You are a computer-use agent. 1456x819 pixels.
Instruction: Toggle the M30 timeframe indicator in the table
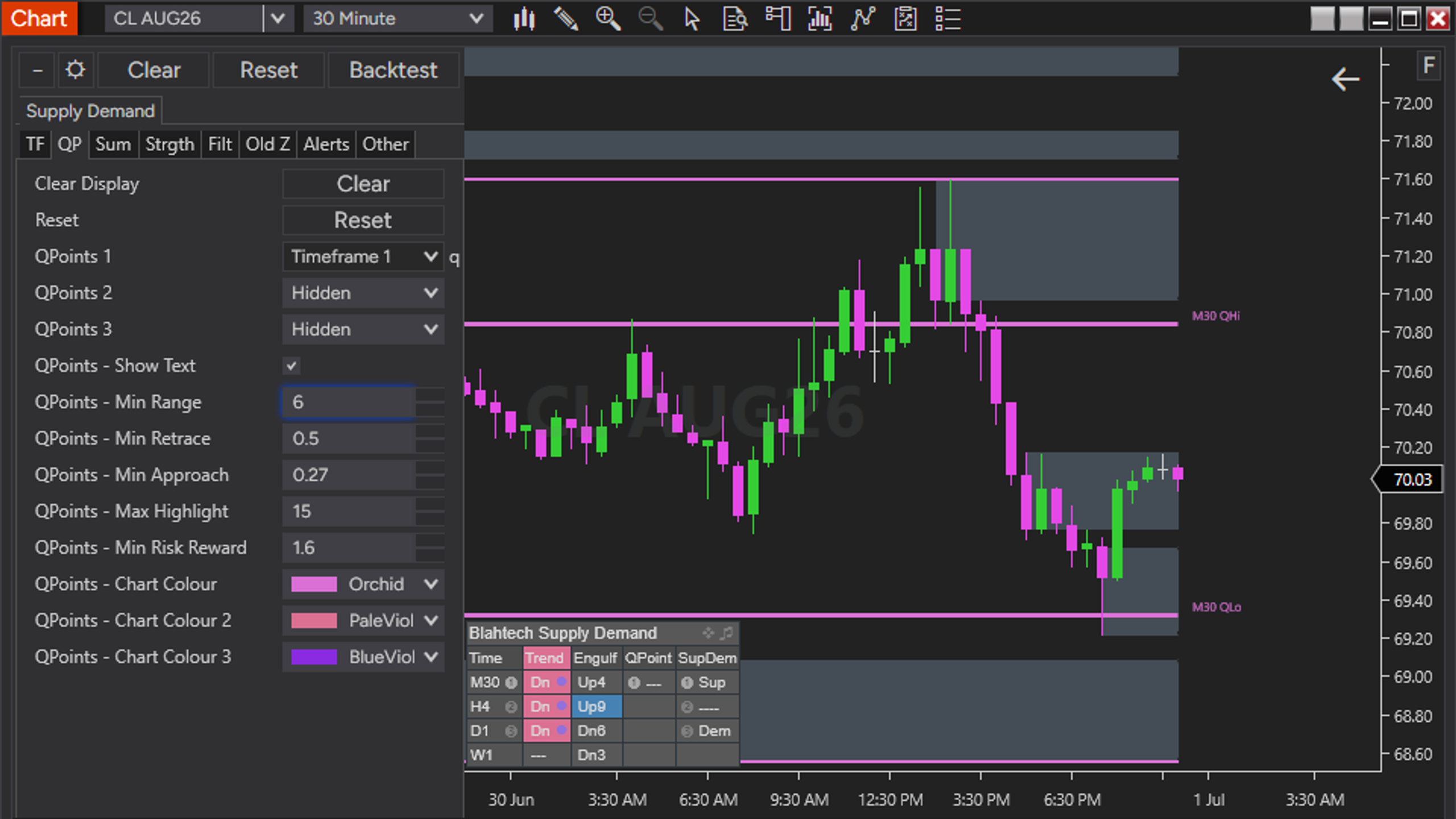coord(511,682)
